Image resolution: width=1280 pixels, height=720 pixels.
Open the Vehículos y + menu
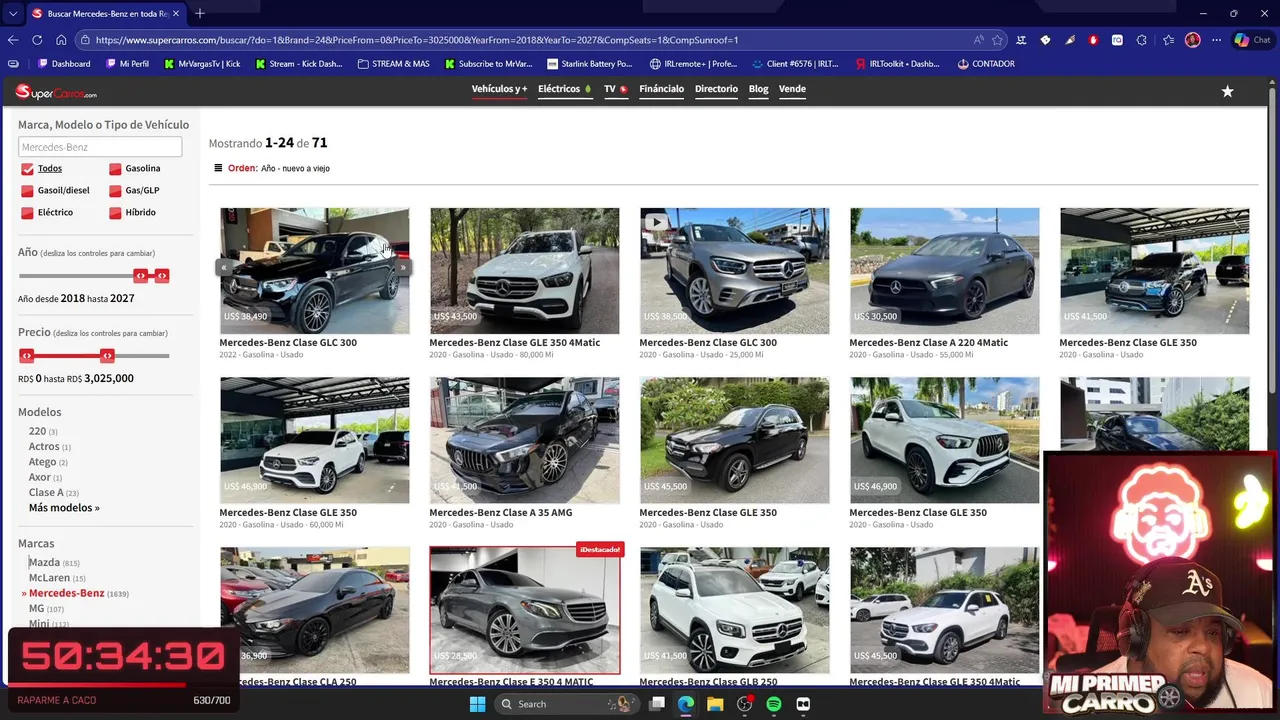click(x=499, y=89)
